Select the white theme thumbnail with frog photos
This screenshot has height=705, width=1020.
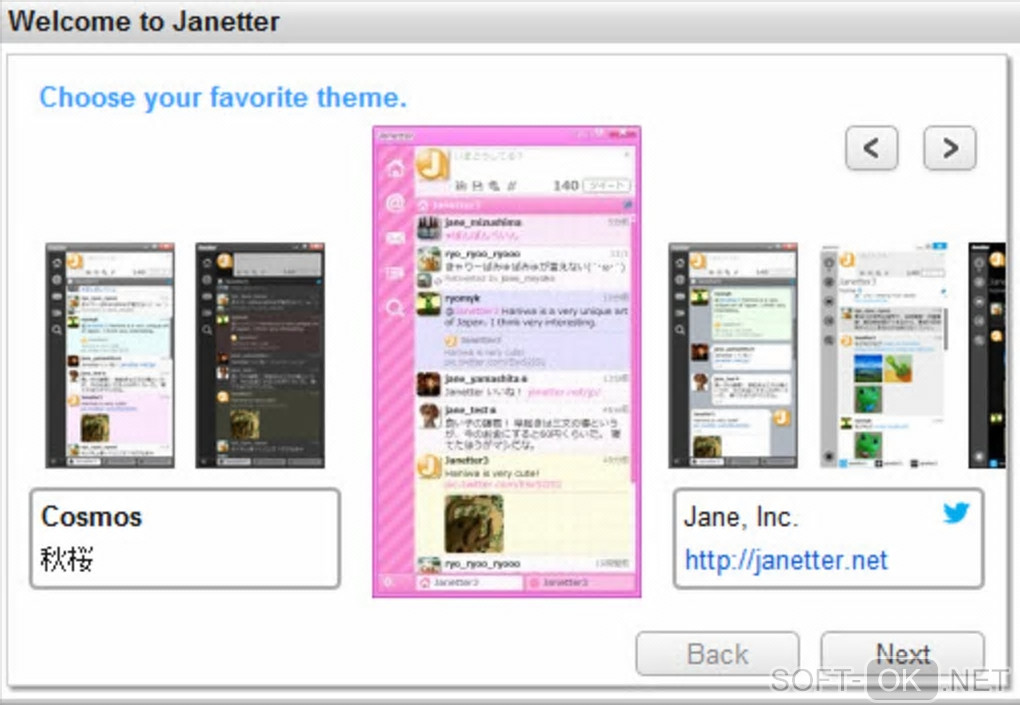tap(883, 355)
